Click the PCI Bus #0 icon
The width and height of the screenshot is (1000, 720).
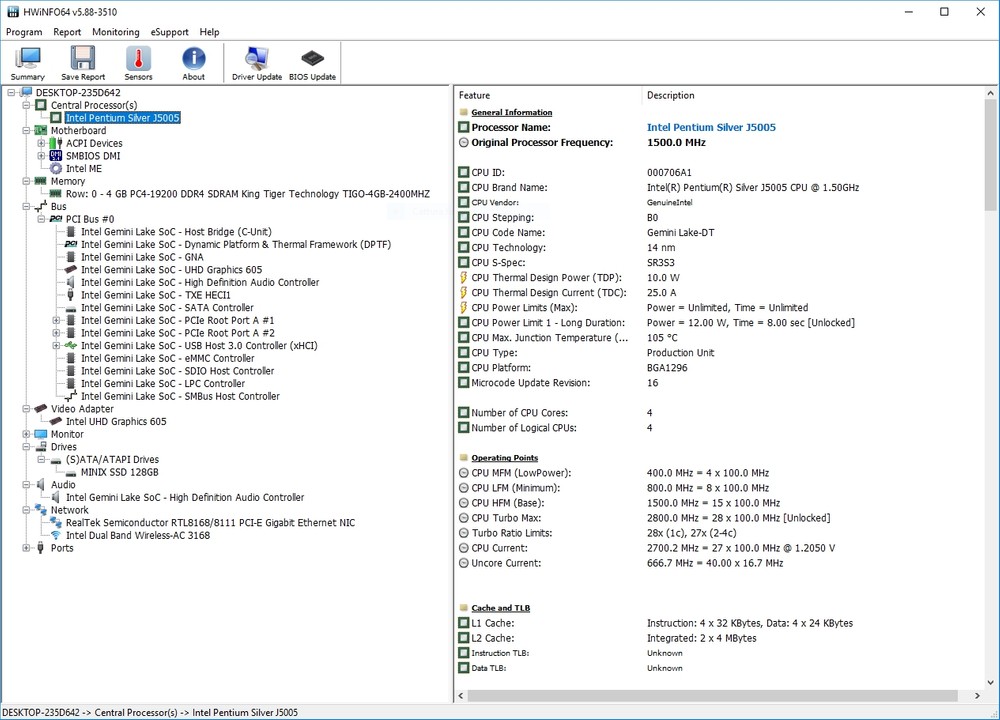point(56,219)
